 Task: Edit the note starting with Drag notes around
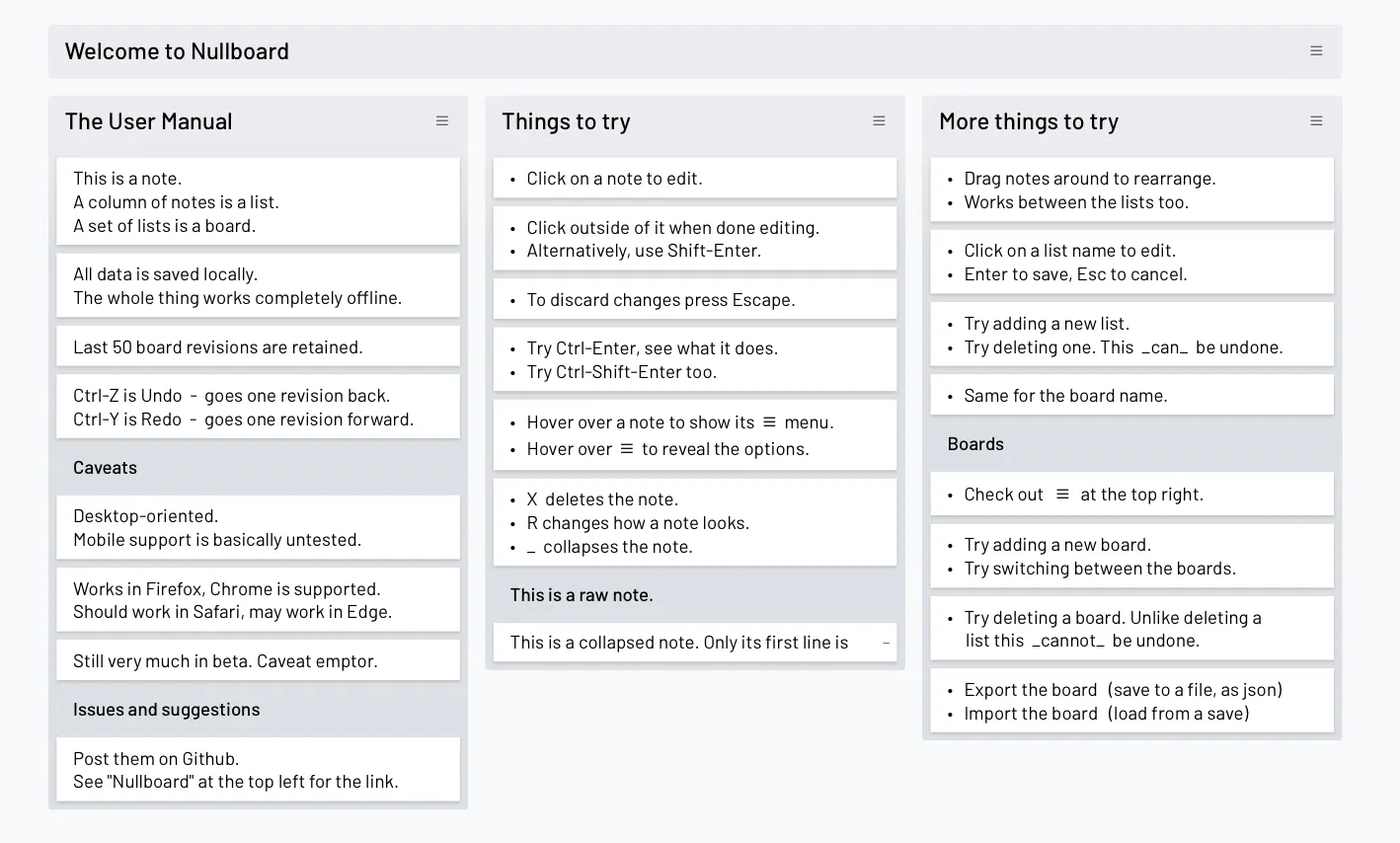coord(1090,190)
